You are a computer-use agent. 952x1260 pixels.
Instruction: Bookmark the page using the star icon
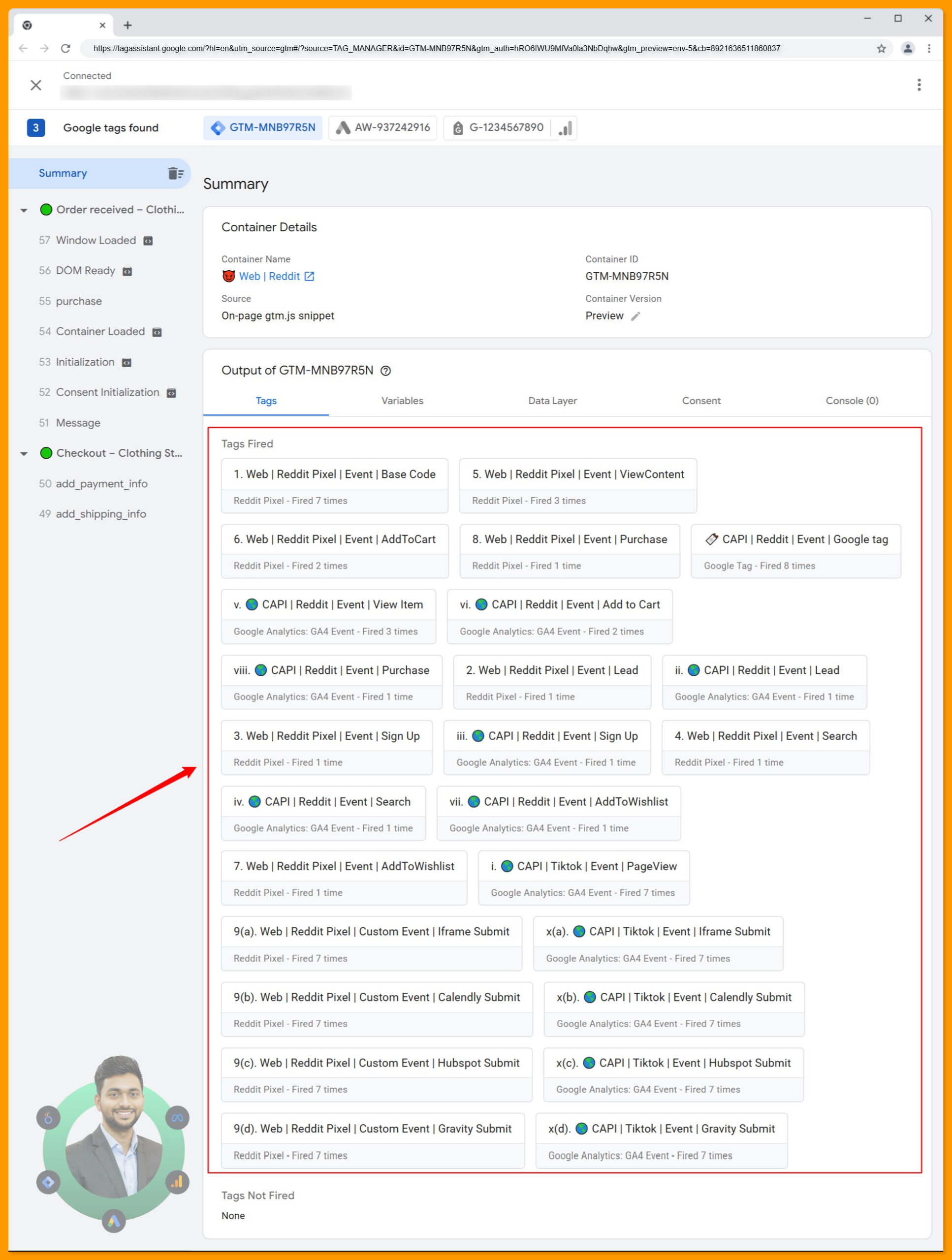pos(881,48)
